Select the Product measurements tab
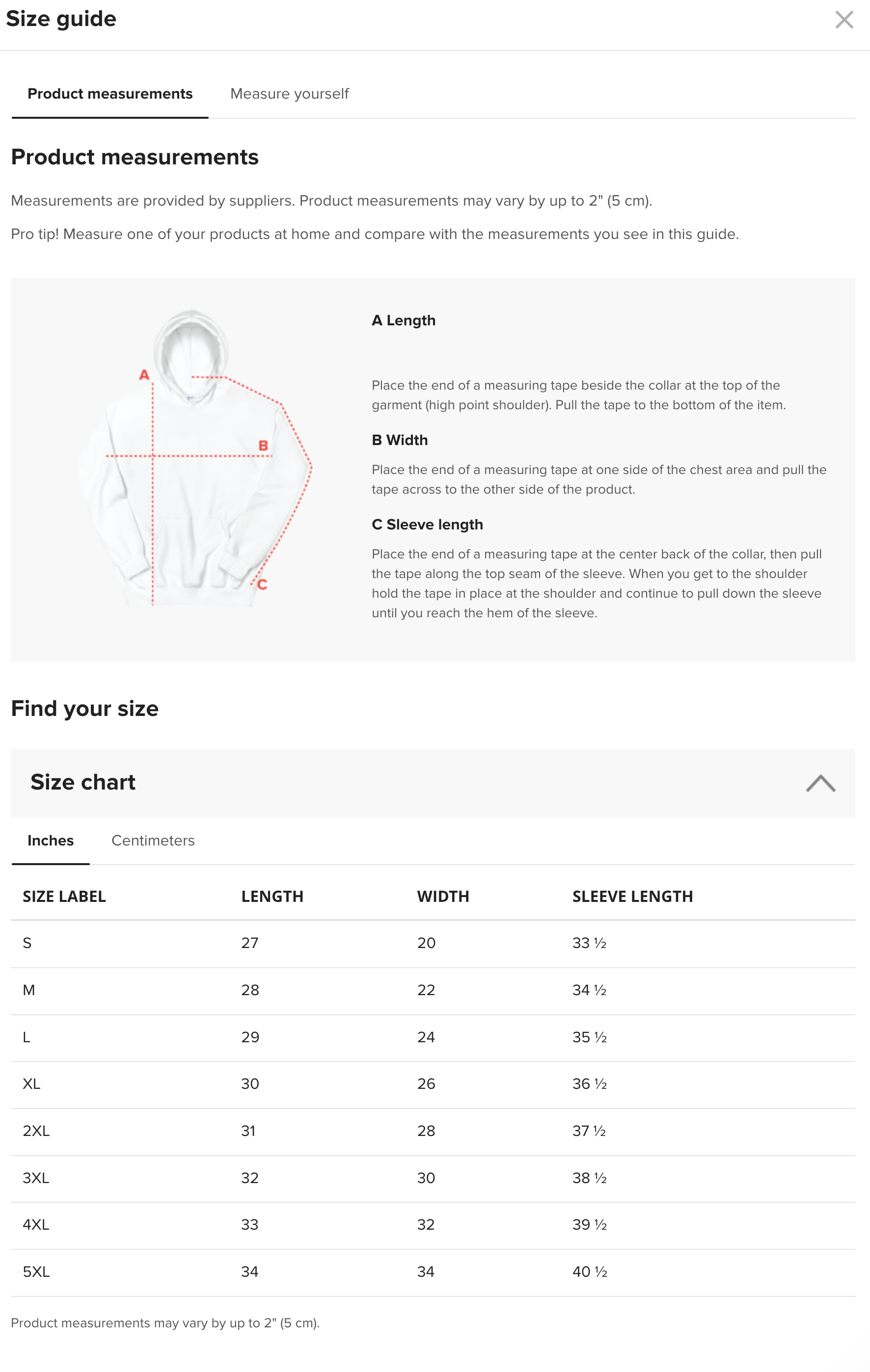This screenshot has width=870, height=1372. [110, 94]
